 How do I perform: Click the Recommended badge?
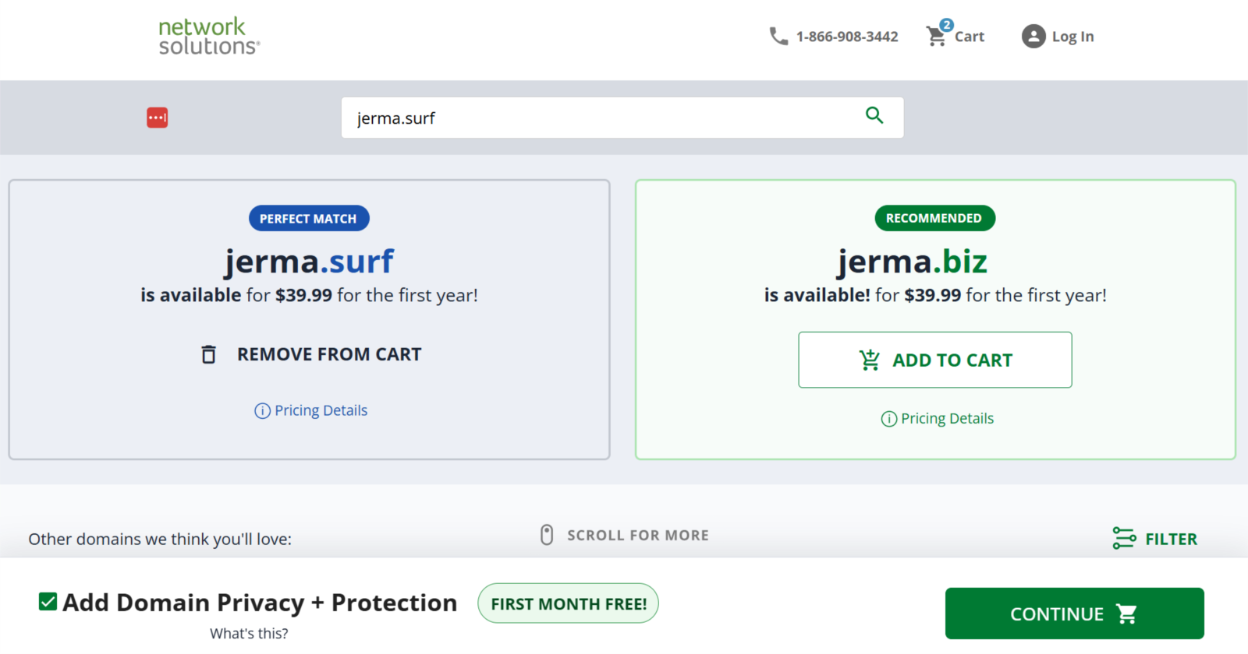point(934,218)
